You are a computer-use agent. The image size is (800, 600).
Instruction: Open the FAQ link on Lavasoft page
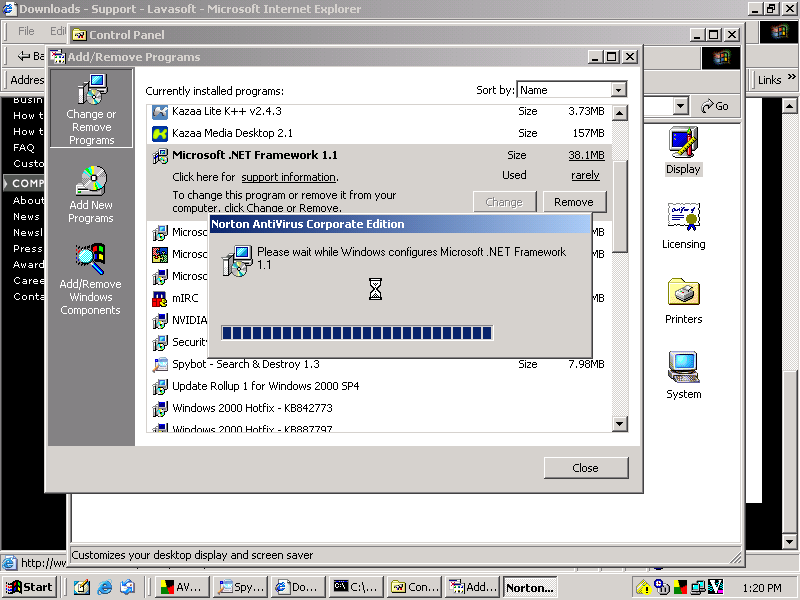pyautogui.click(x=24, y=147)
